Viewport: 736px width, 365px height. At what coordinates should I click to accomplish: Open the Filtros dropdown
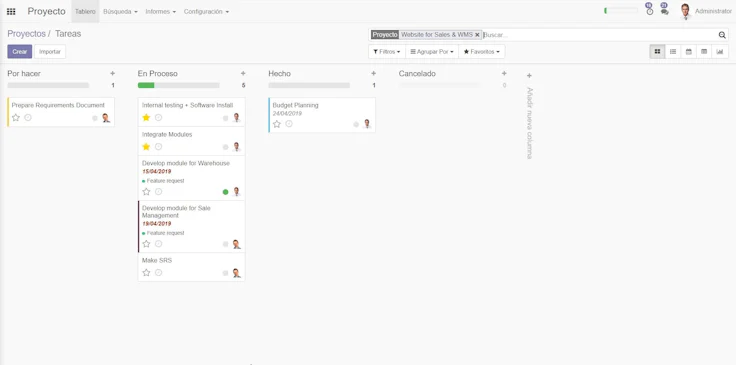point(387,52)
